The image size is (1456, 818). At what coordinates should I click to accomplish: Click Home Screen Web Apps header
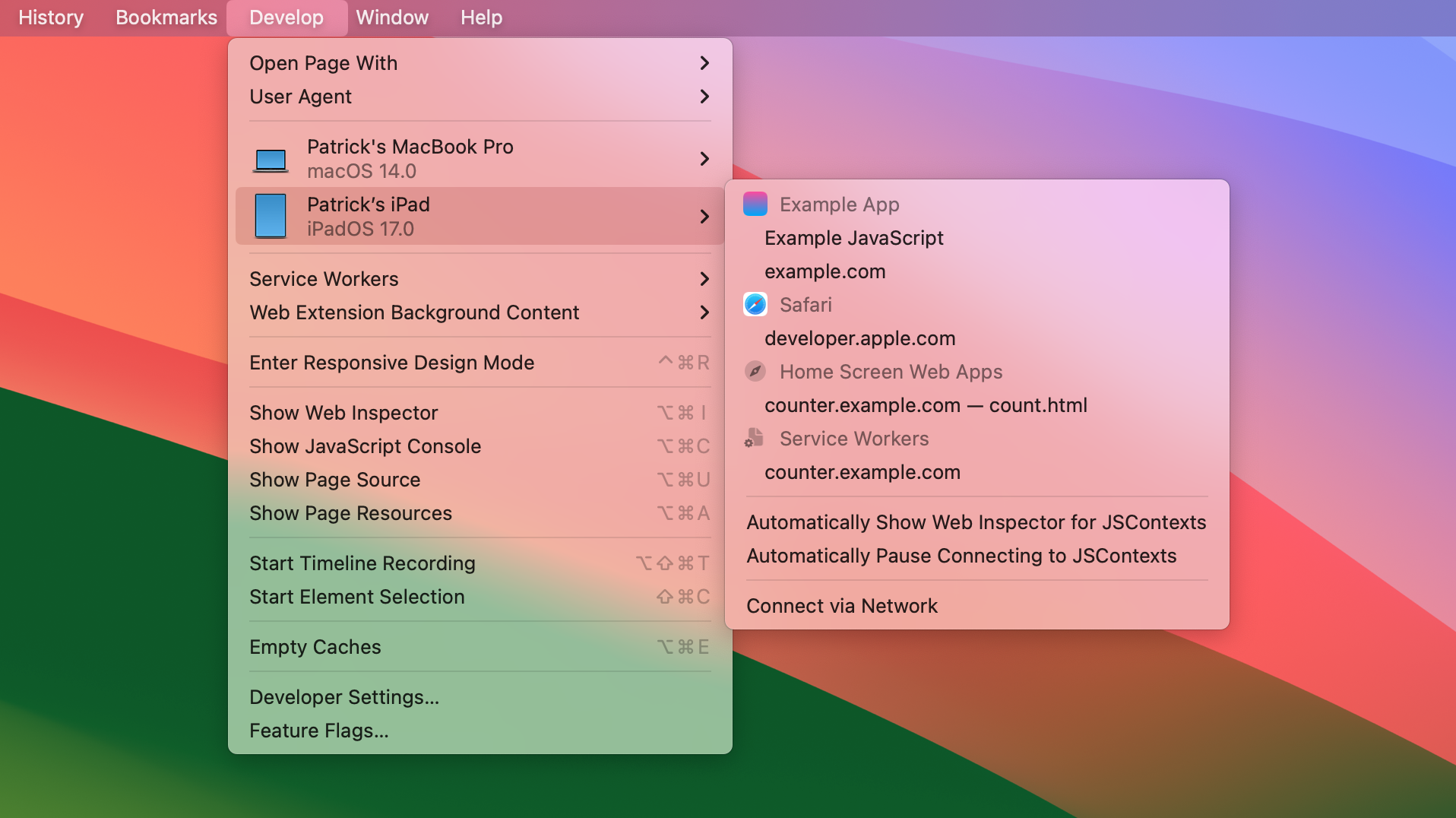pyautogui.click(x=891, y=372)
